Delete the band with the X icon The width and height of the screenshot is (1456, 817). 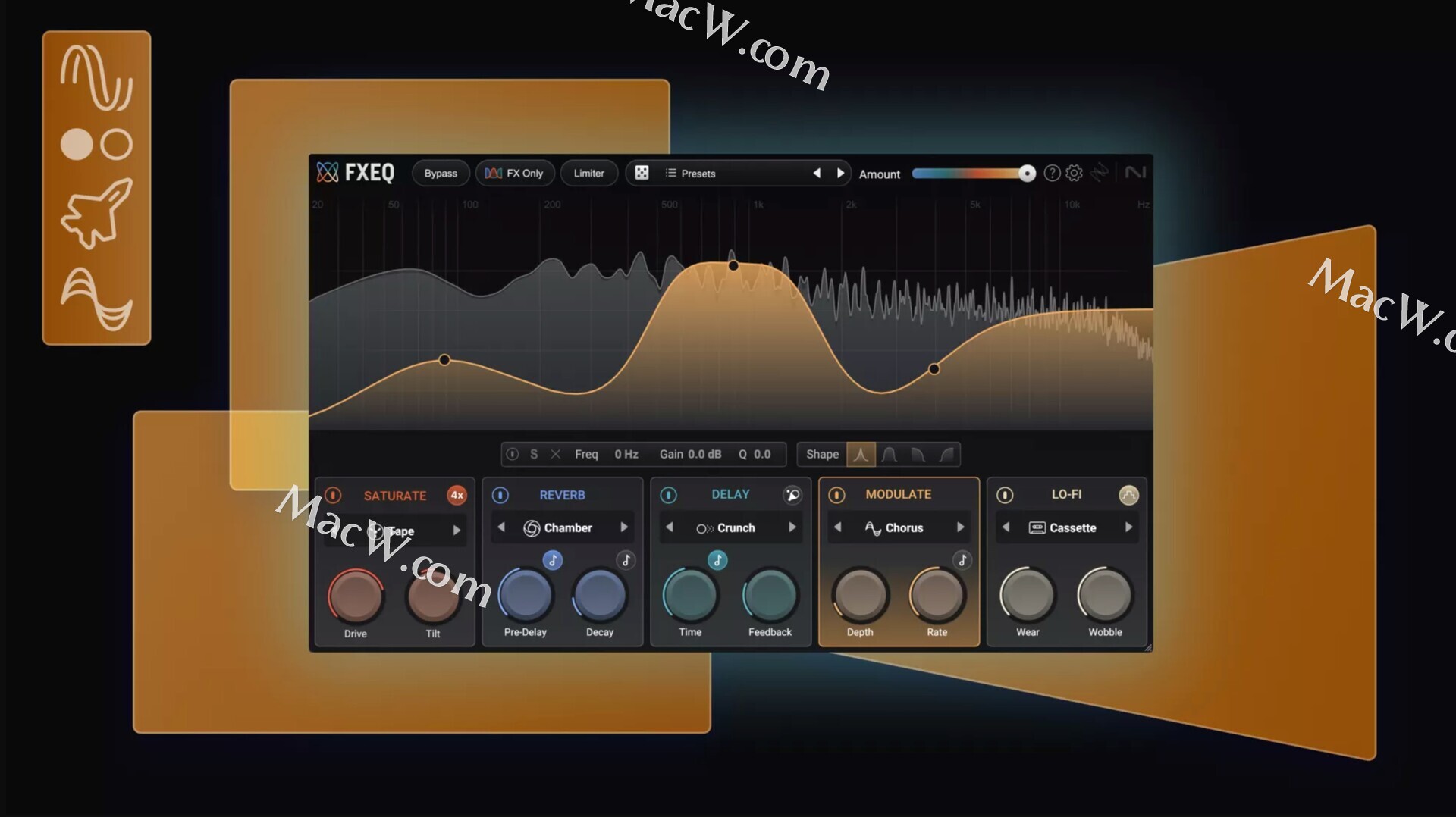[x=556, y=454]
